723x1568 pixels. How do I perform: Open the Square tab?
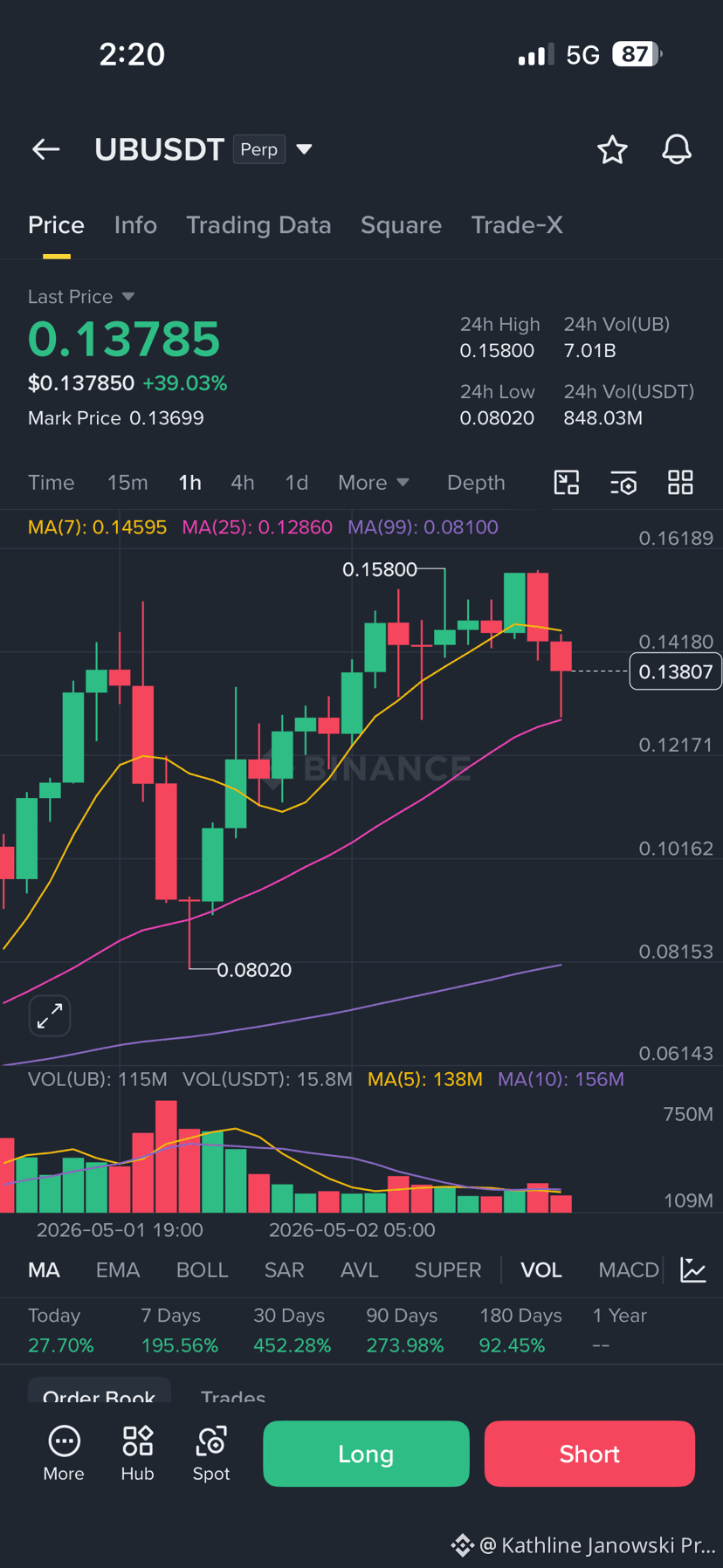[401, 225]
